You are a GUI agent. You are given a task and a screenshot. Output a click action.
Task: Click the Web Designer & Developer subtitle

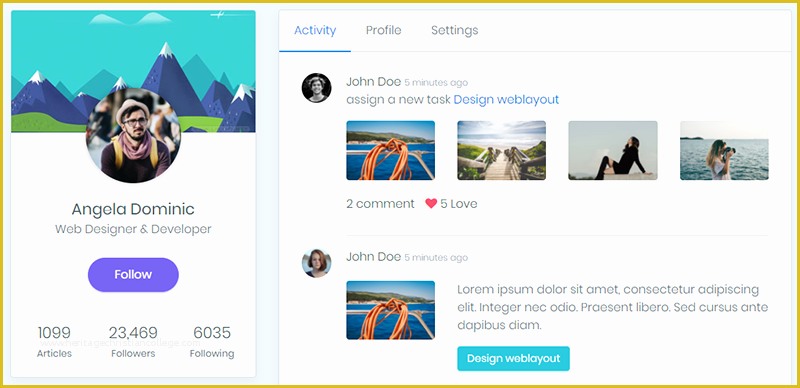[133, 229]
